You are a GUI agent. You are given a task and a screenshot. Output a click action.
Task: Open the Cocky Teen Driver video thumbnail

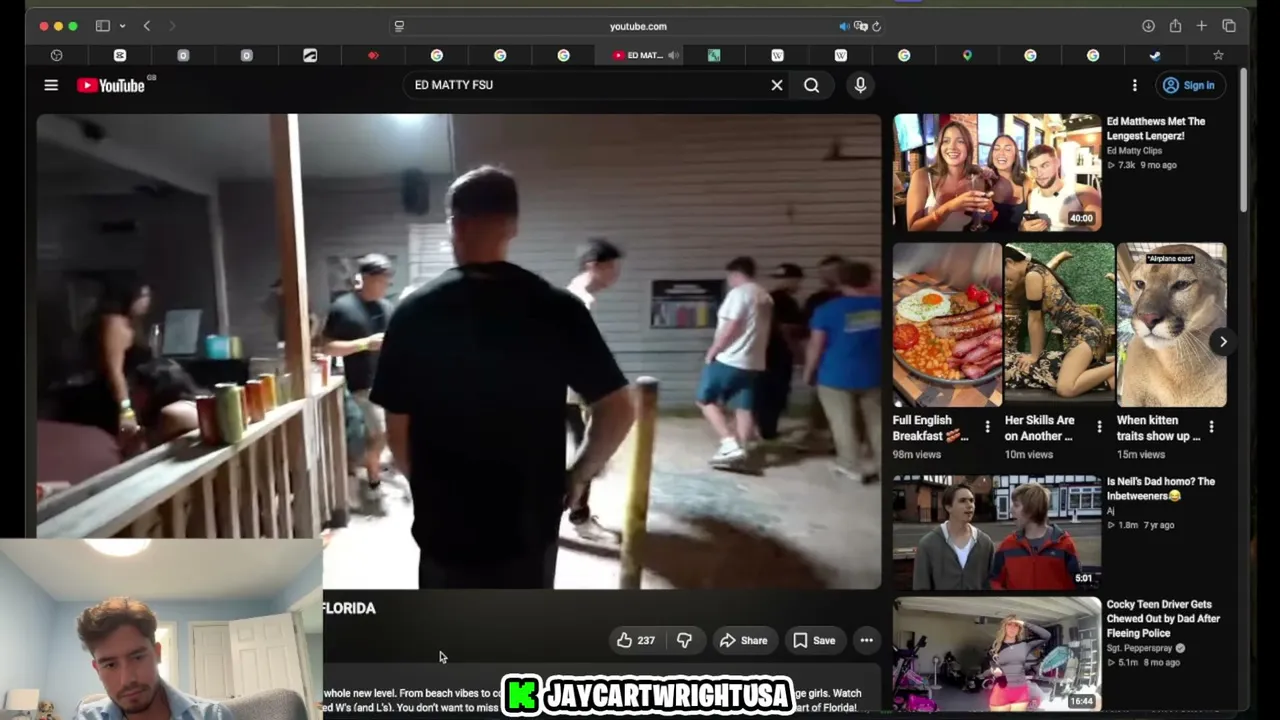tap(997, 654)
